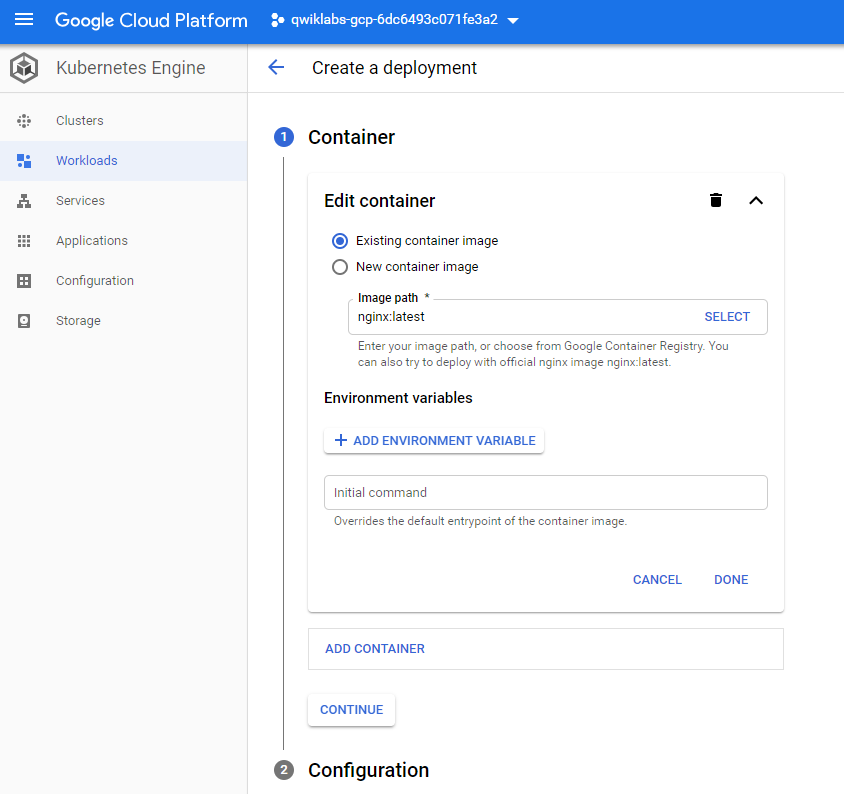Click the Workloads sidebar icon
This screenshot has width=844, height=794.
[x=24, y=160]
